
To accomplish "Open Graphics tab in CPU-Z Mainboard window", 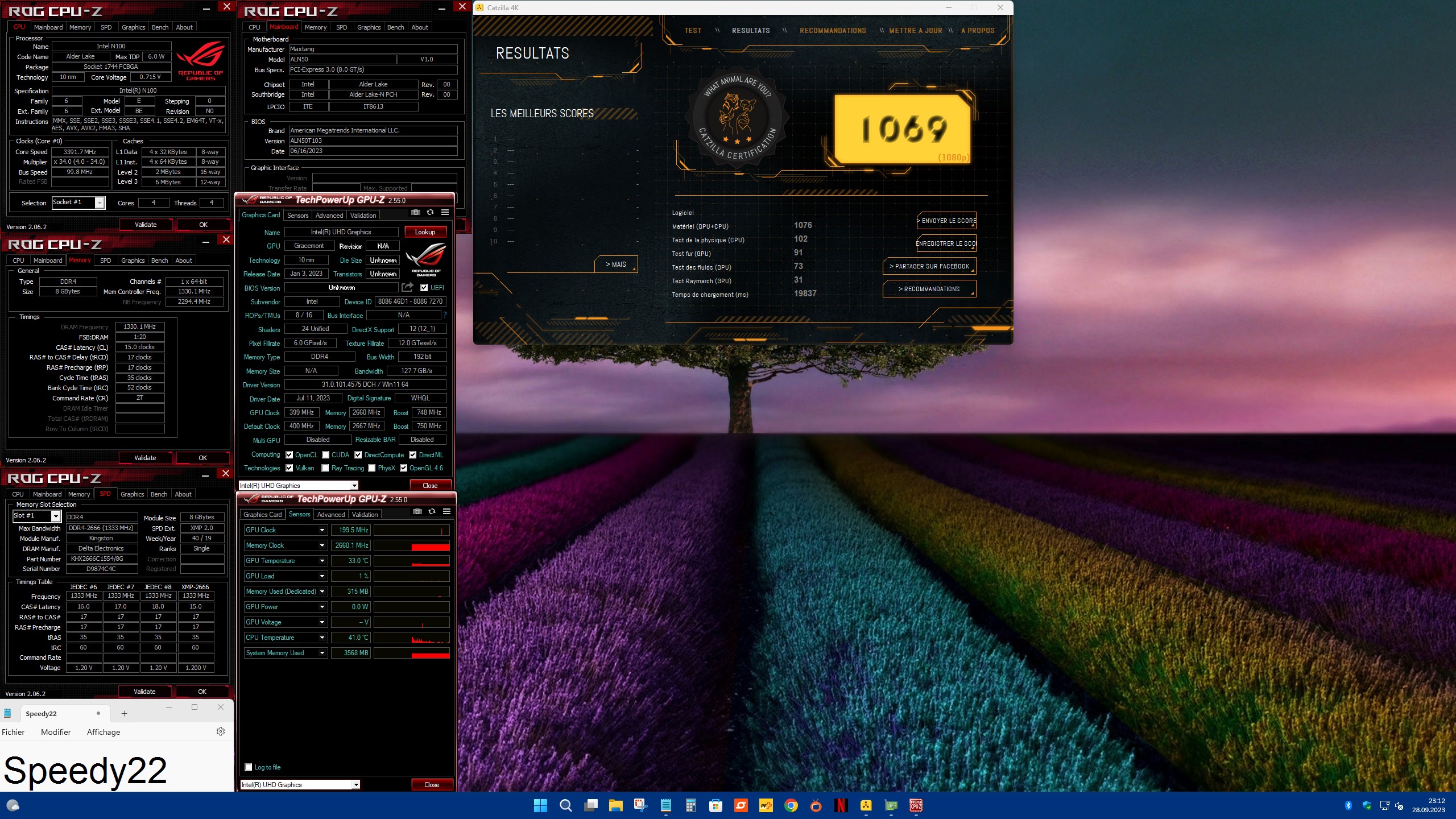I will tap(369, 27).
